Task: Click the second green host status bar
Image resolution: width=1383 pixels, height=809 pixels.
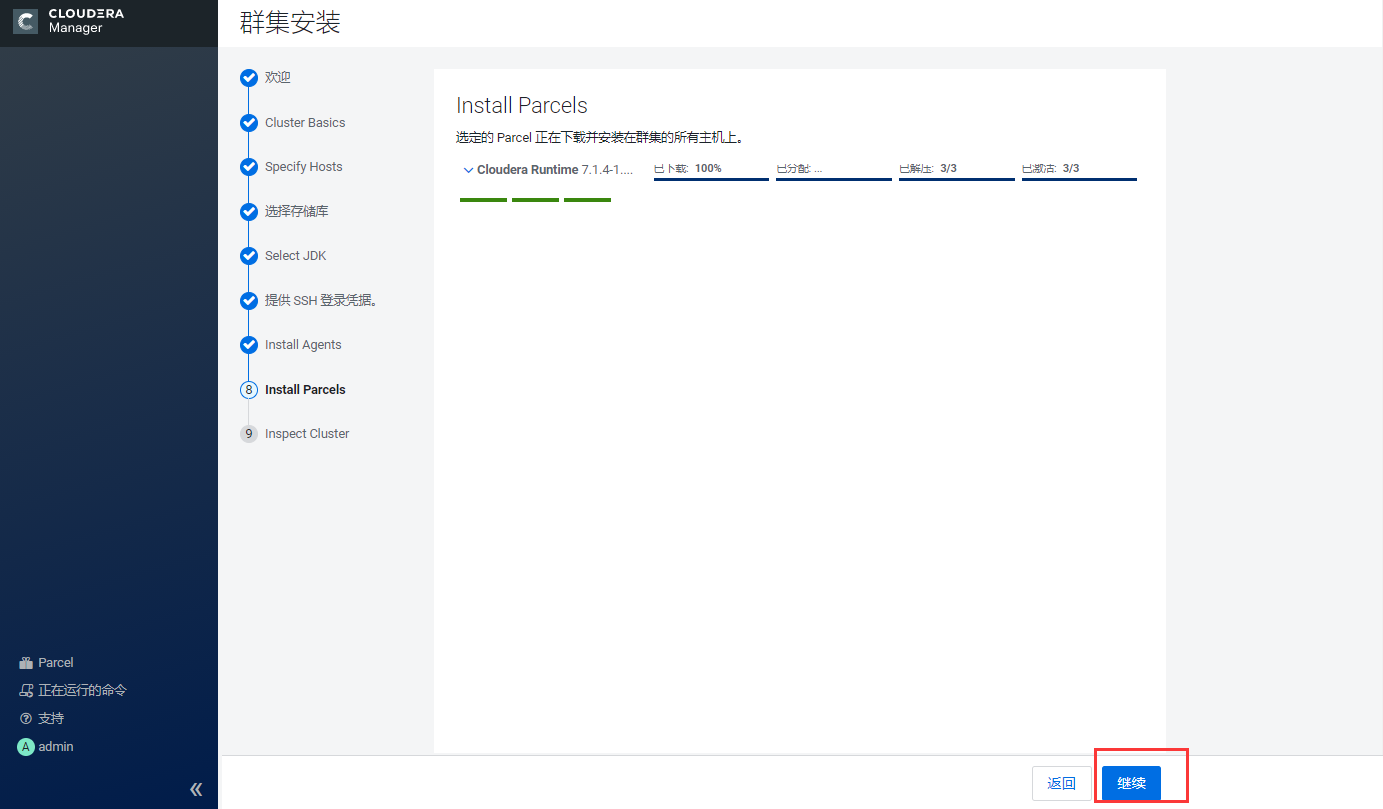Action: click(x=535, y=200)
